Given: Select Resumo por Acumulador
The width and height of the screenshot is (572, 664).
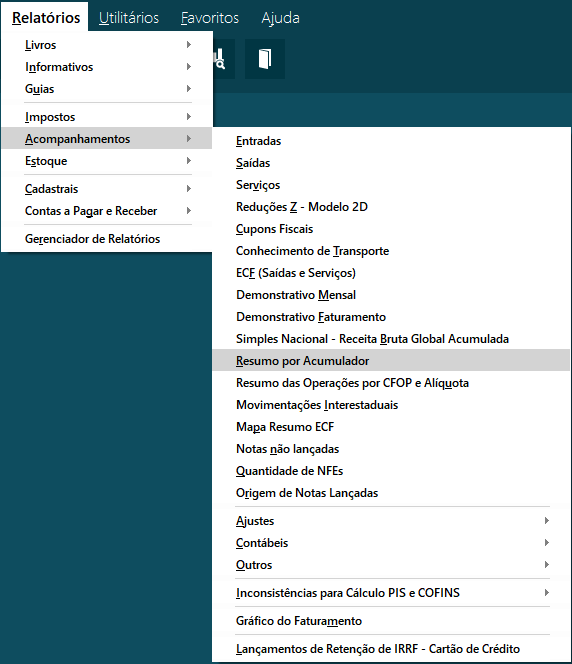Looking at the screenshot, I should coord(391,361).
